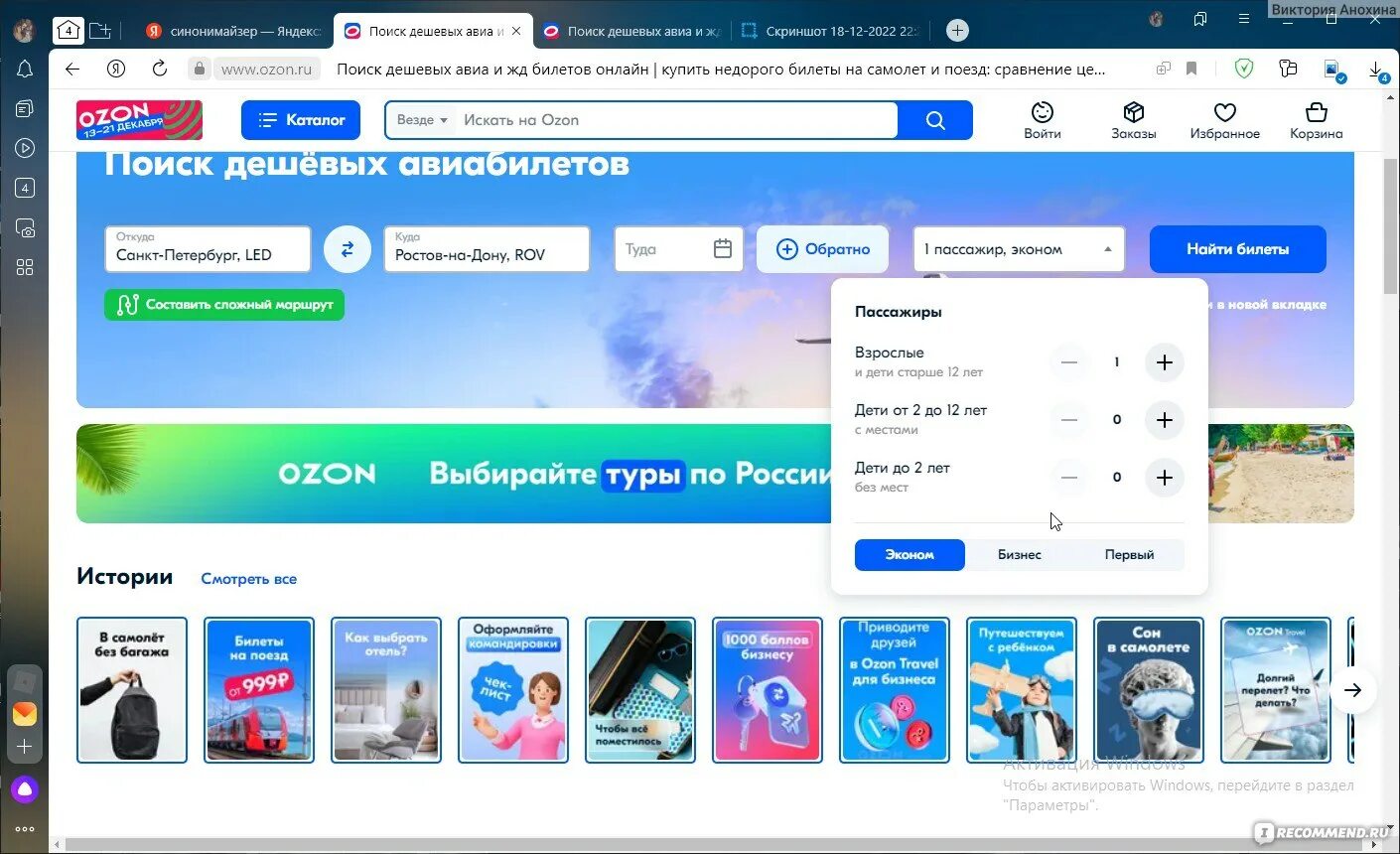Image resolution: width=1400 pixels, height=854 pixels.
Task: Open the Оформляйте командировки story
Action: tap(513, 690)
